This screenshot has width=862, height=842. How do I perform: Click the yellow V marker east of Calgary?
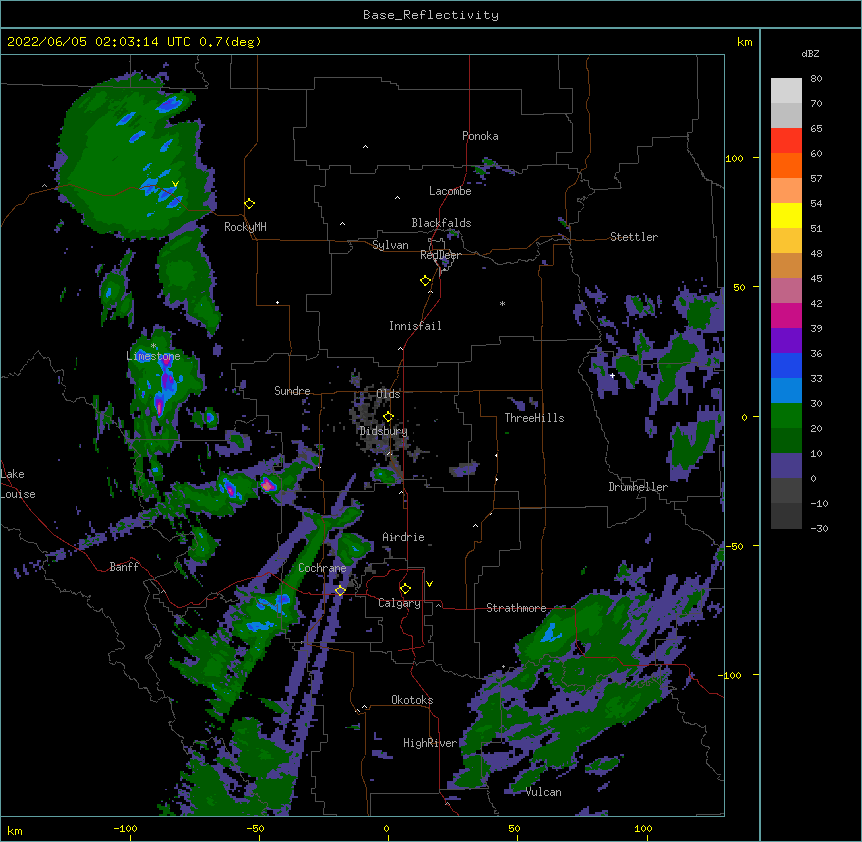coord(429,584)
